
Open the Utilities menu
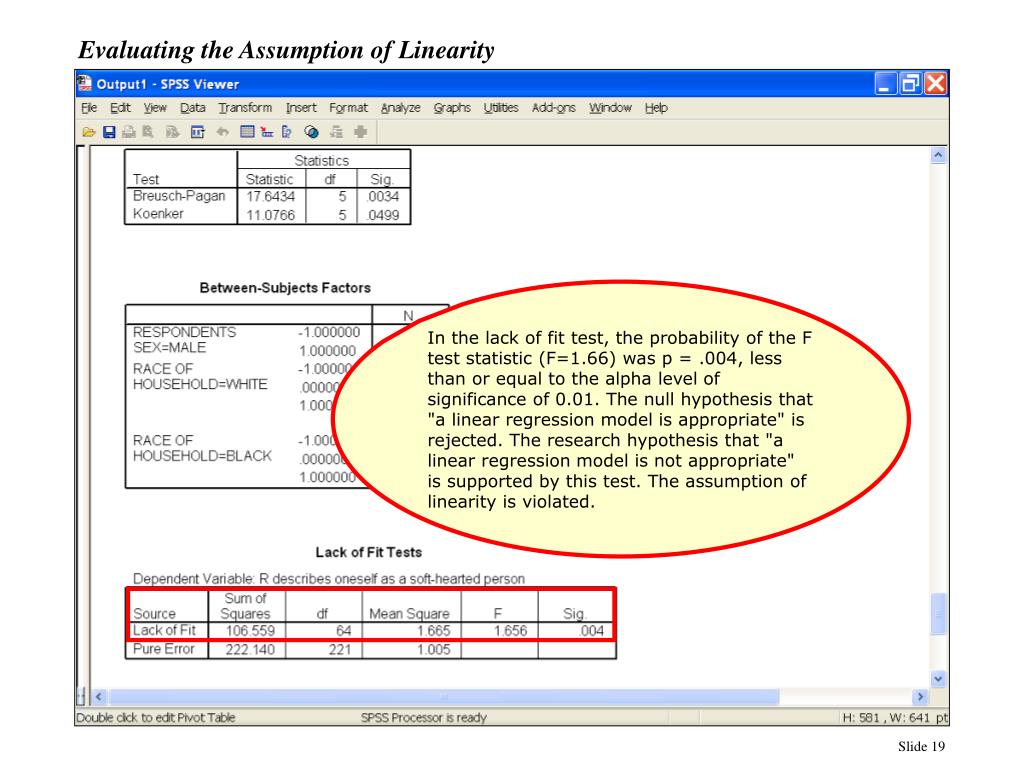[501, 108]
